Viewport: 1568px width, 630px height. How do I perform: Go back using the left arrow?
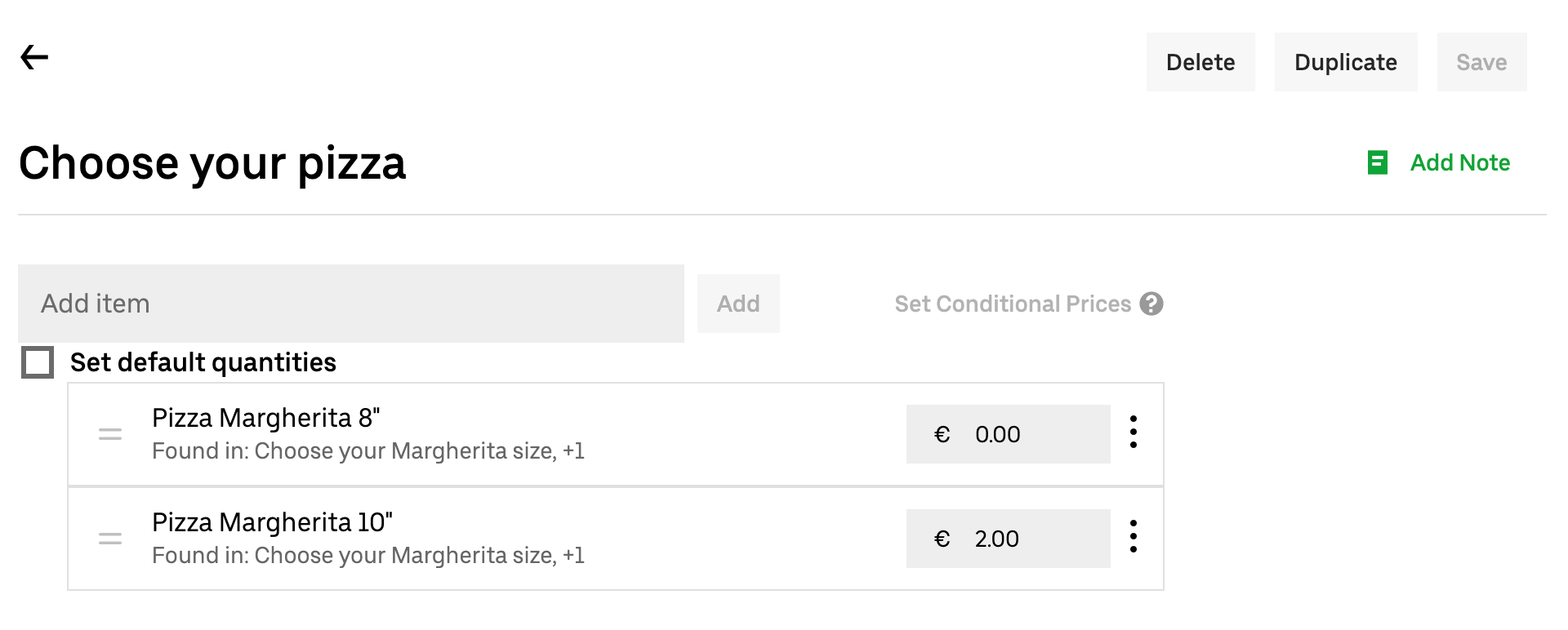tap(34, 57)
